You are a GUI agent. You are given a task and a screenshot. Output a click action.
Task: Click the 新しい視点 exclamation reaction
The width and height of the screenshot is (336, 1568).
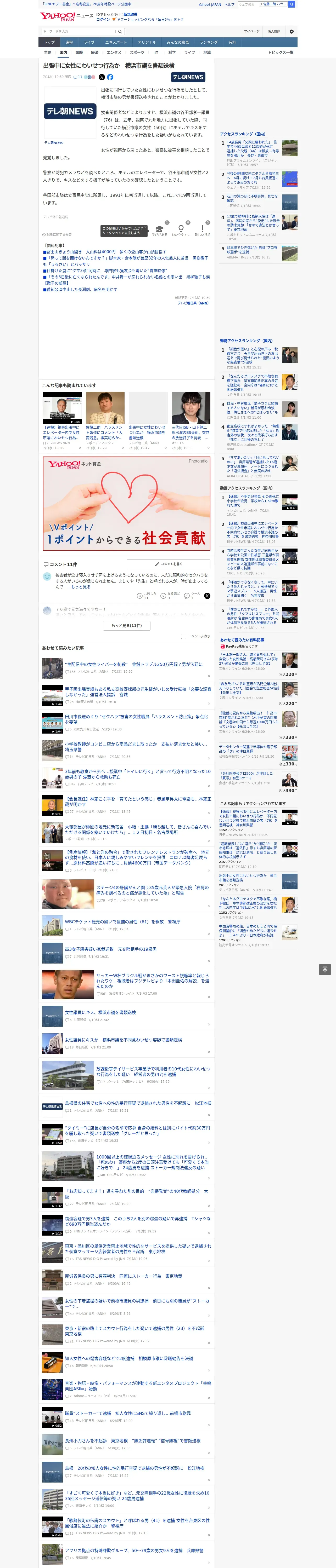point(203,229)
